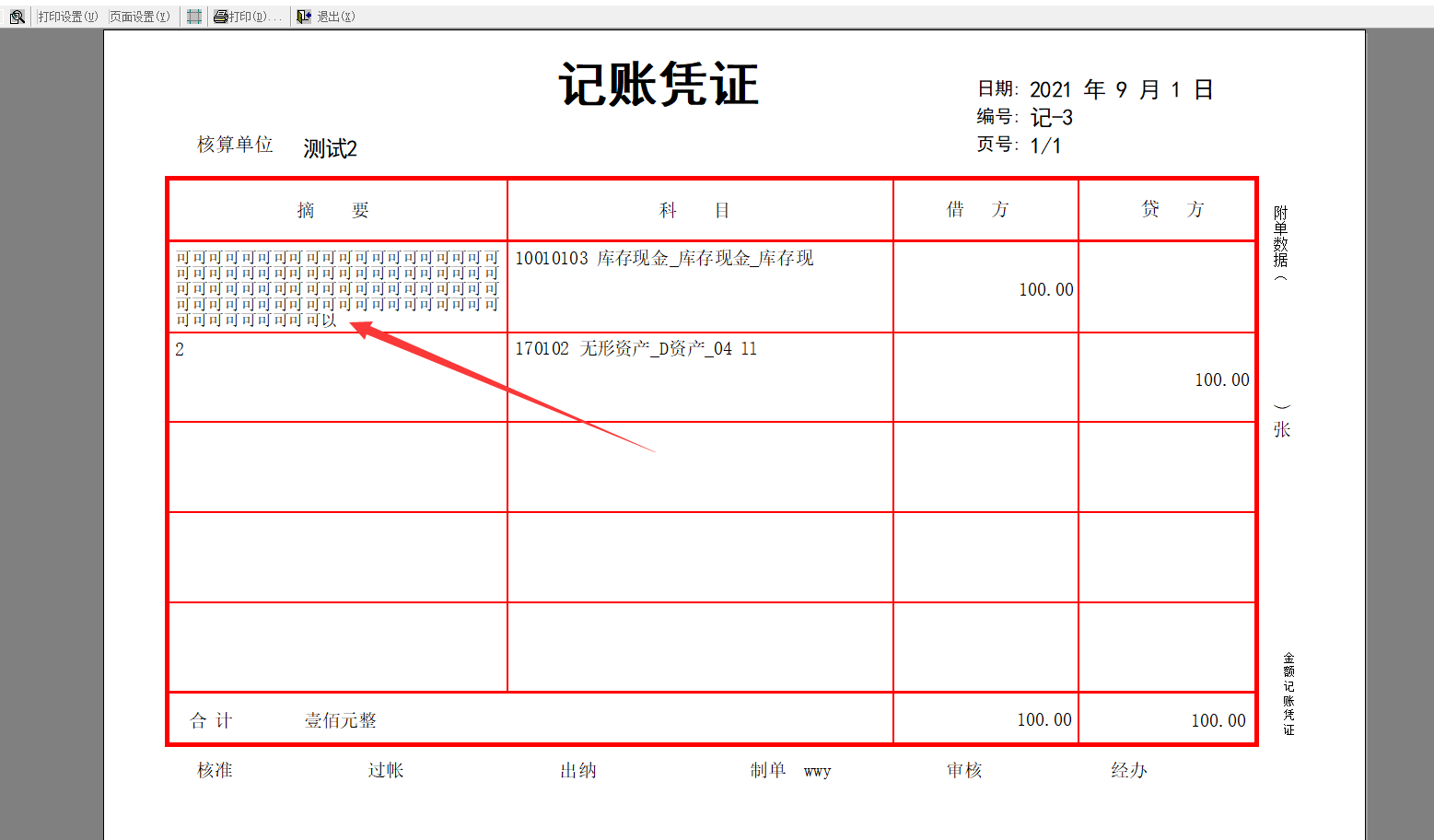
Task: Click the amount in words 壹佰元整
Action: pos(340,720)
